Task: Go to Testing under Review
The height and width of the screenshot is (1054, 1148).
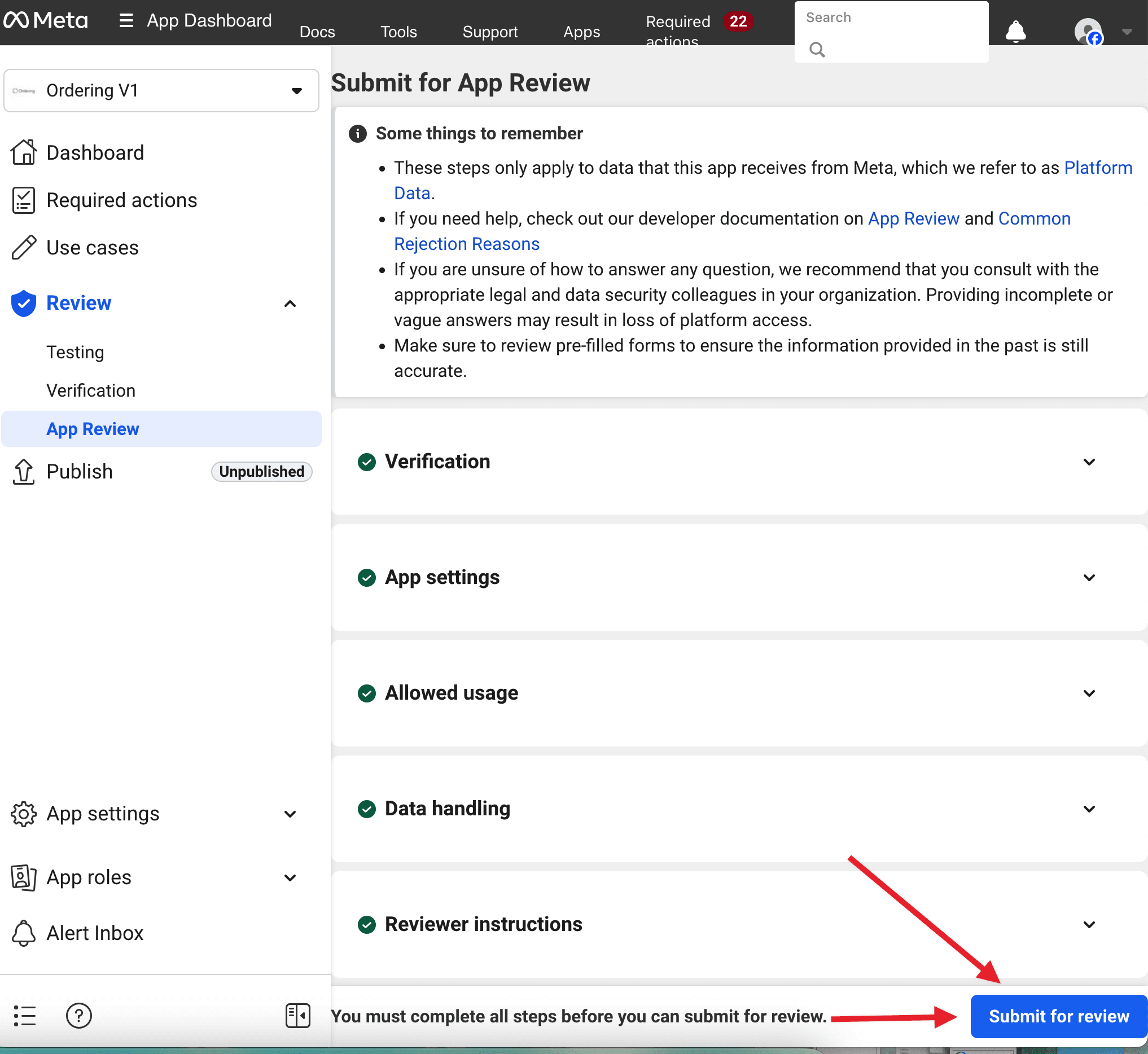Action: point(75,352)
